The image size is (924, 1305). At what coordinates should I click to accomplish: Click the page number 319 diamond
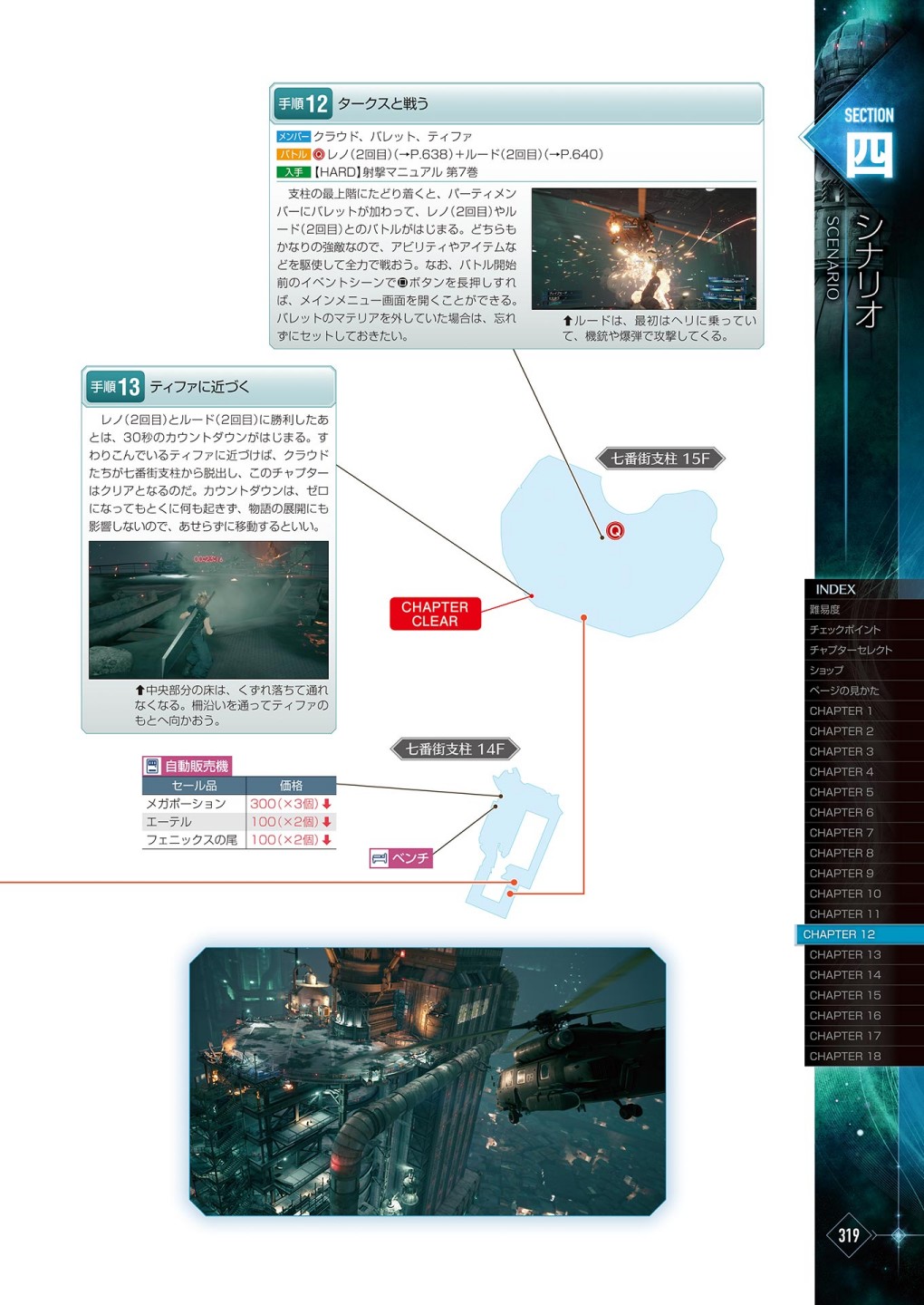(x=849, y=1235)
